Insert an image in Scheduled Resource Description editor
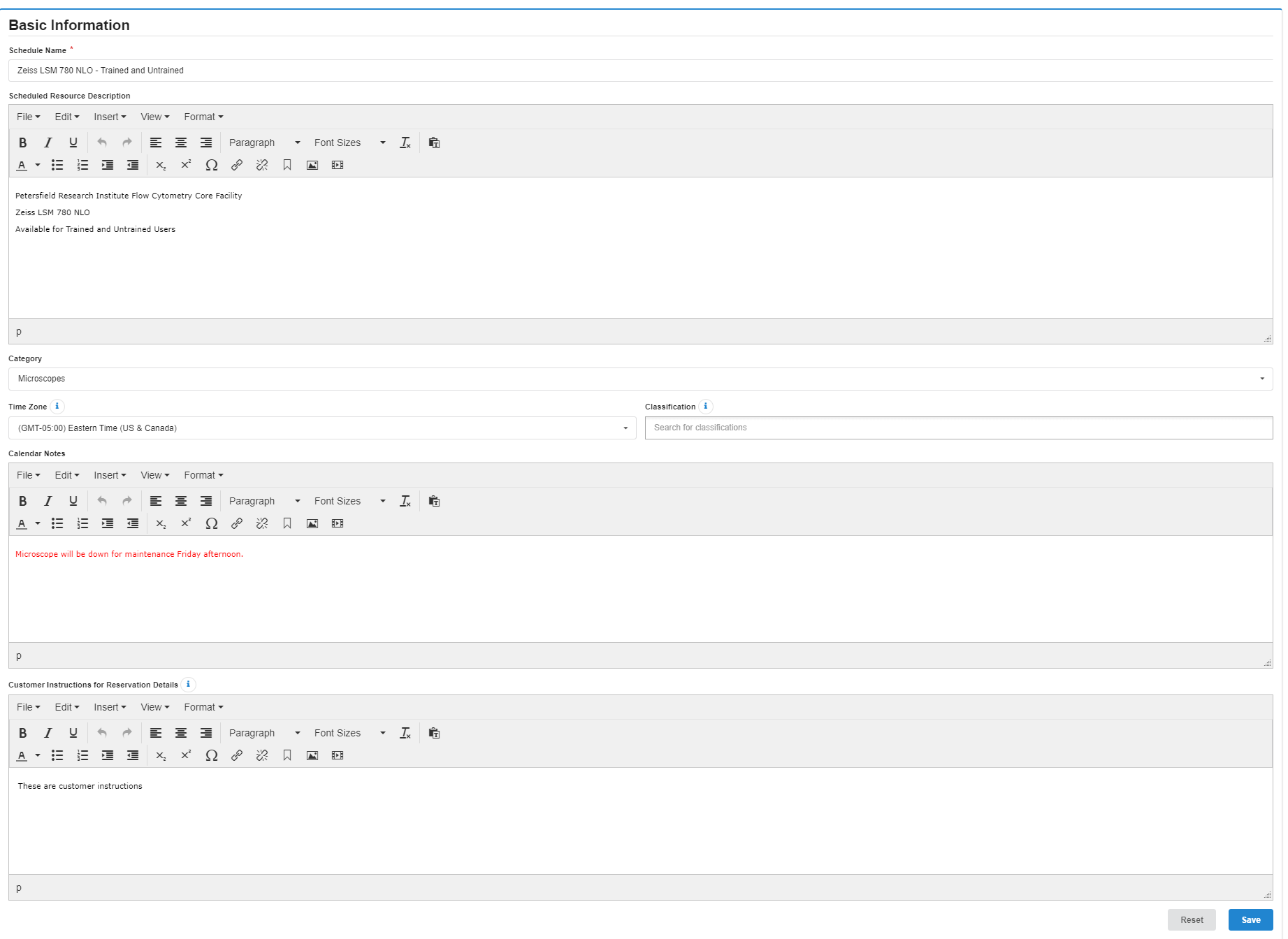1288x939 pixels. 312,166
